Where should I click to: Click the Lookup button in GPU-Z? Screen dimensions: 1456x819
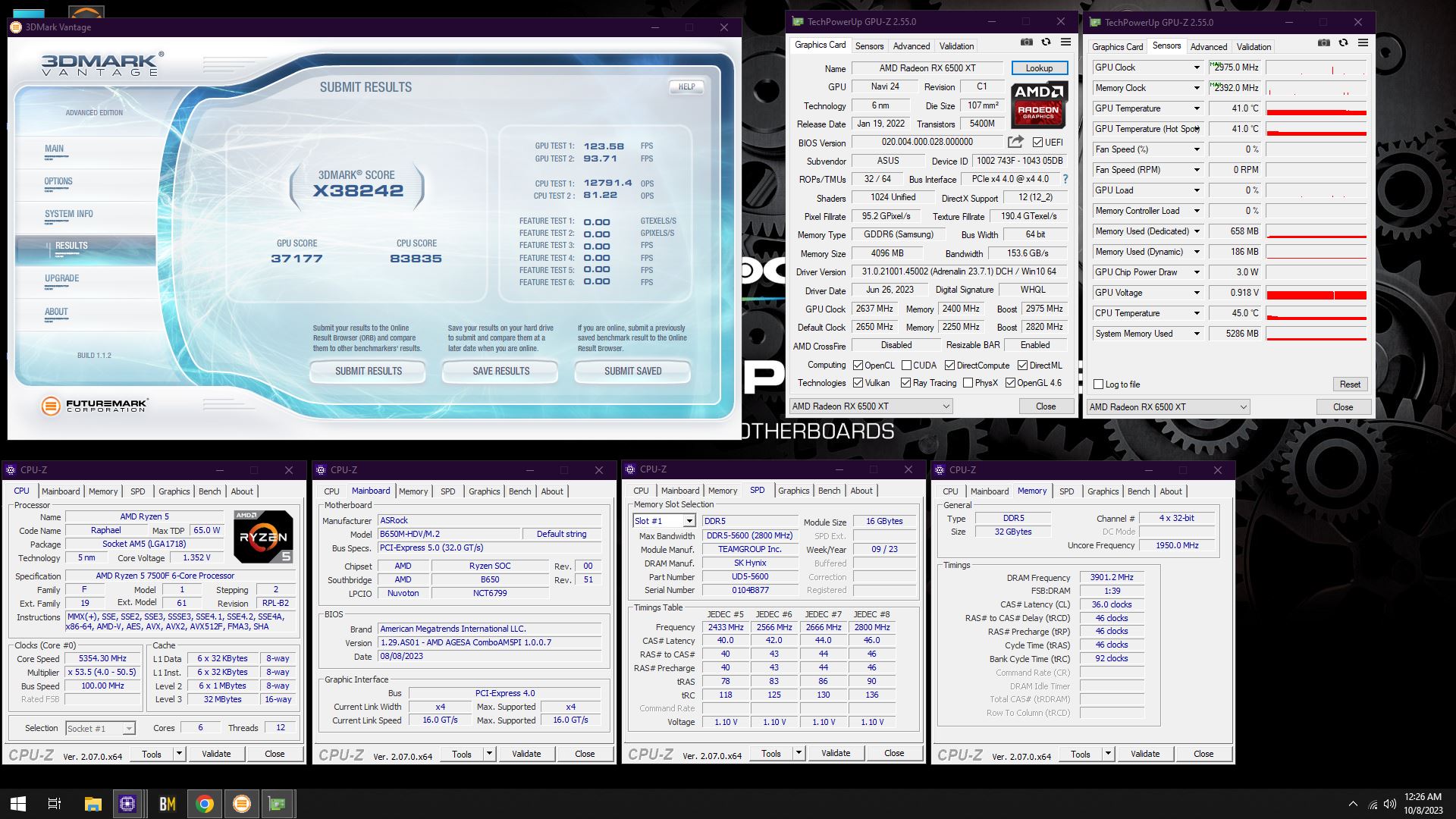(x=1039, y=68)
